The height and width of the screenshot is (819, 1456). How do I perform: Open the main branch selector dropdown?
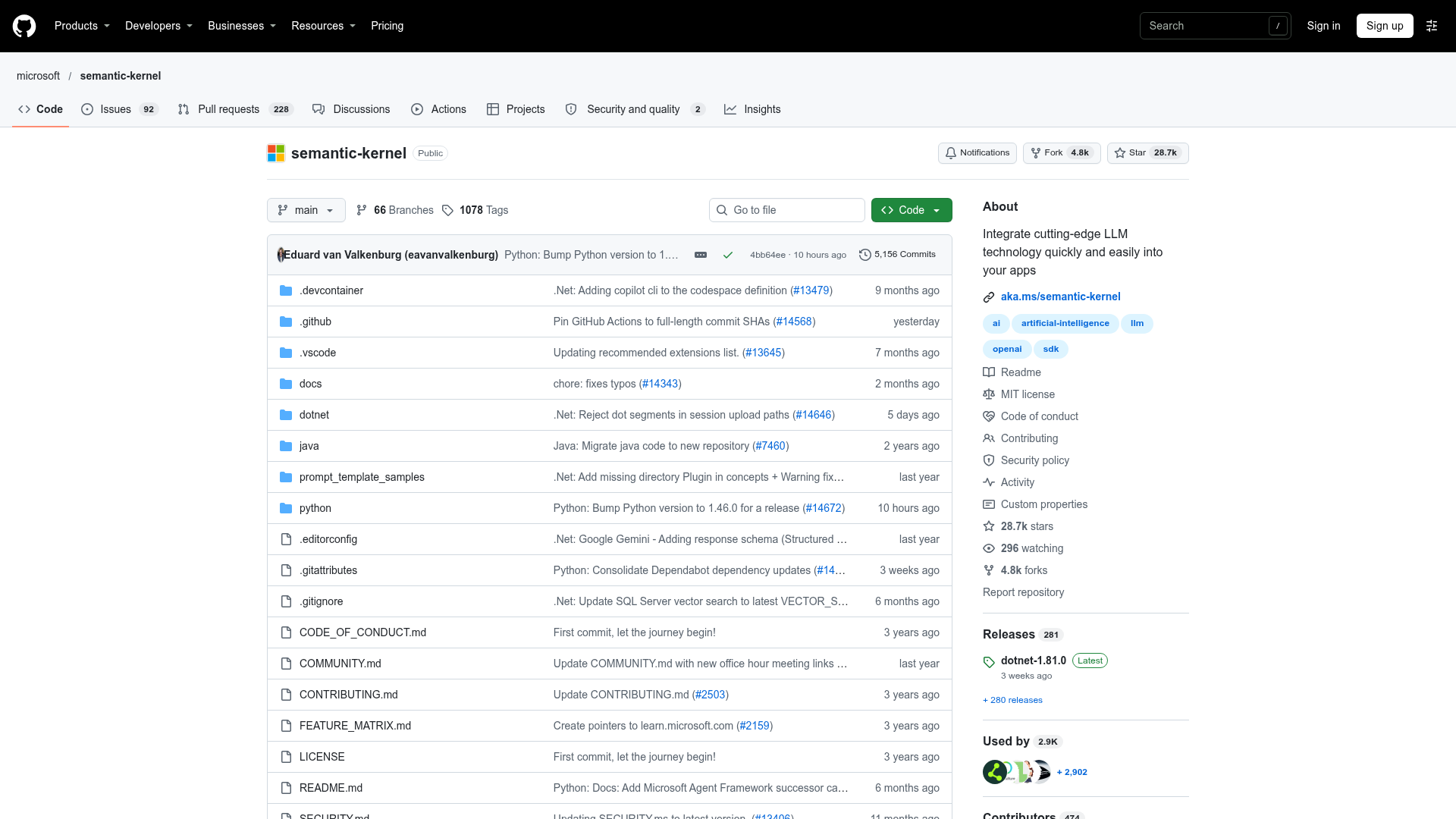coord(306,210)
